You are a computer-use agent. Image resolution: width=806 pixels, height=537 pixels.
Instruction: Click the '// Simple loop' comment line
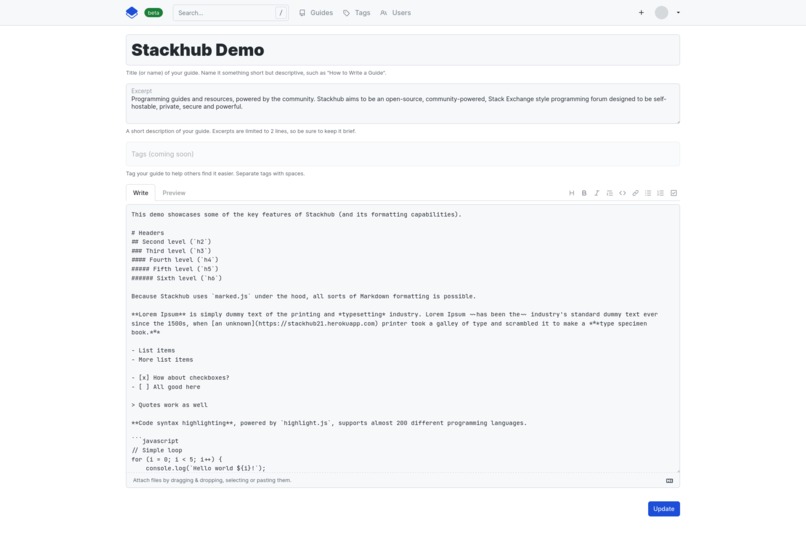[x=157, y=450]
